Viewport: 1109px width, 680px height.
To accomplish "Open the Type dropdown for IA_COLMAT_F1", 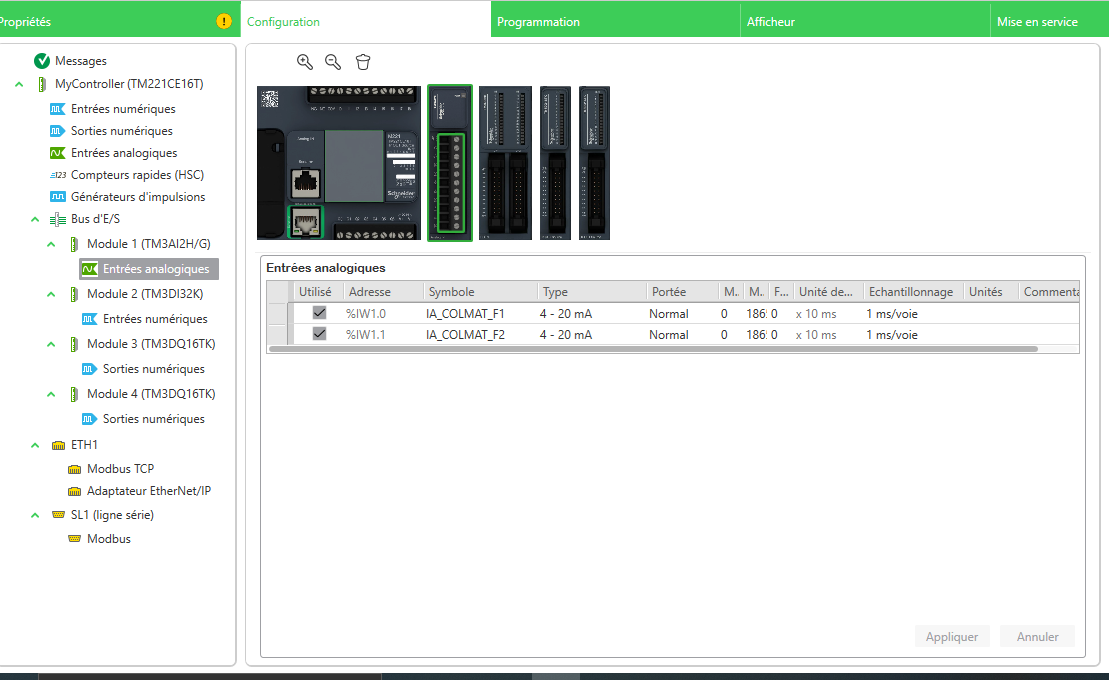I will click(590, 314).
